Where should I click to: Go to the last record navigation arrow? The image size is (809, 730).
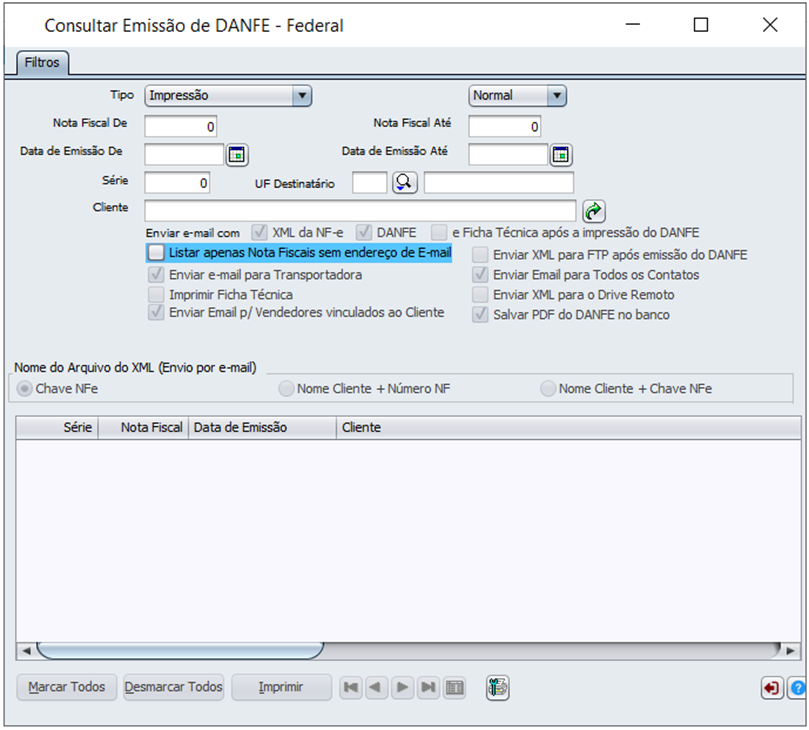tap(428, 688)
